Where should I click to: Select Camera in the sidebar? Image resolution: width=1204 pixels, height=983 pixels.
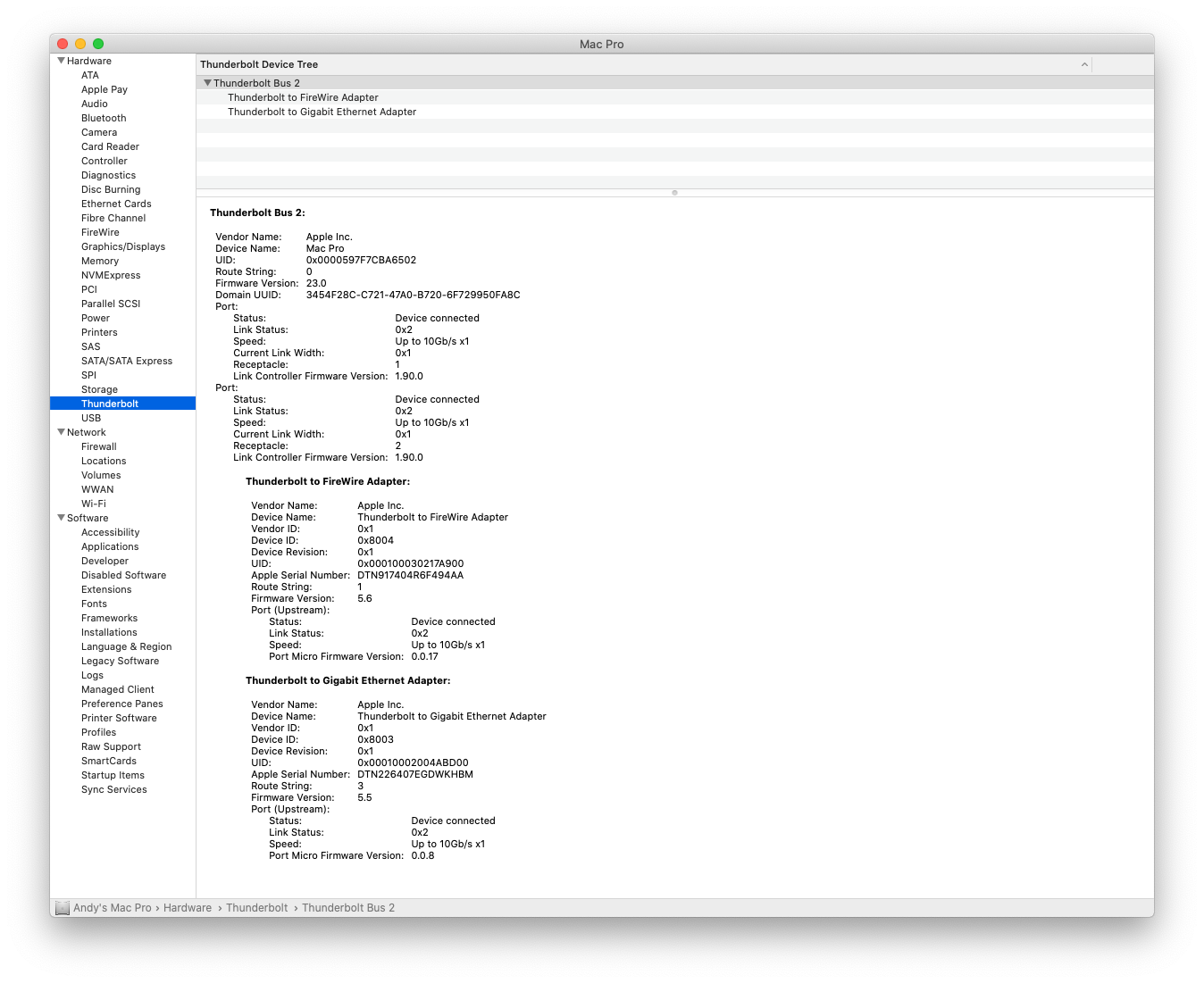point(99,132)
